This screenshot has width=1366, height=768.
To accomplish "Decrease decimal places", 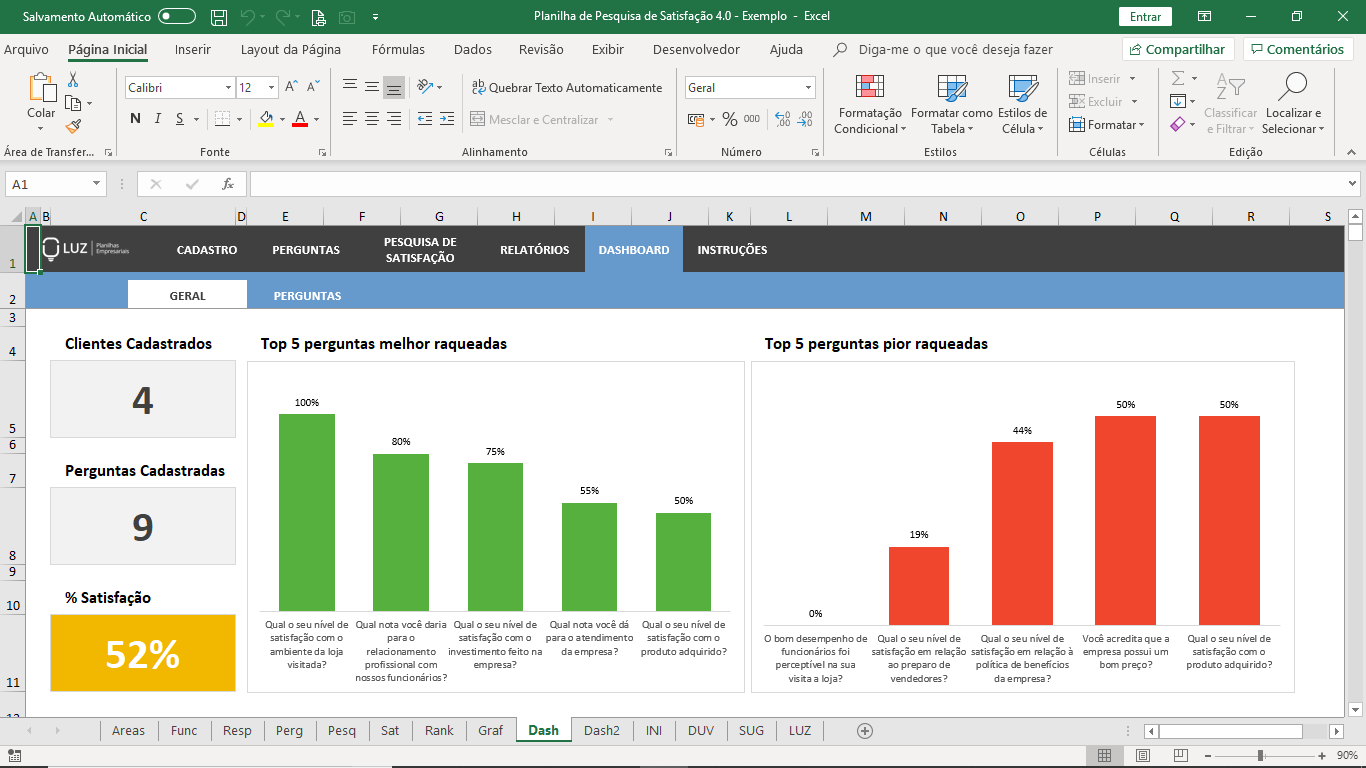I will point(804,119).
